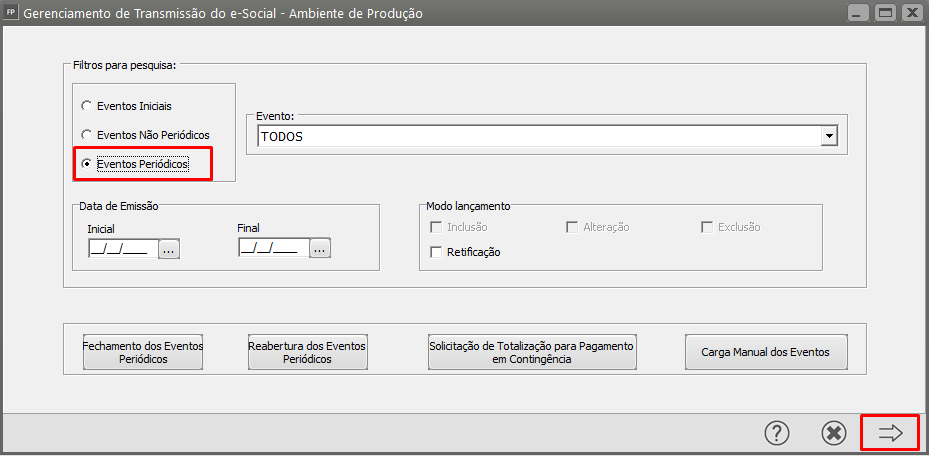Expand the Evento dropdown arrow
Screen dimensions: 929x456
click(828, 136)
